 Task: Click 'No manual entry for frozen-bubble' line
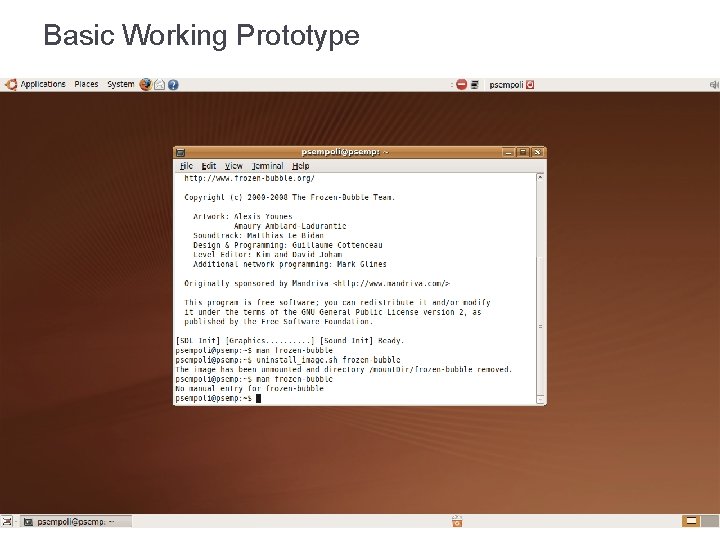pos(249,388)
